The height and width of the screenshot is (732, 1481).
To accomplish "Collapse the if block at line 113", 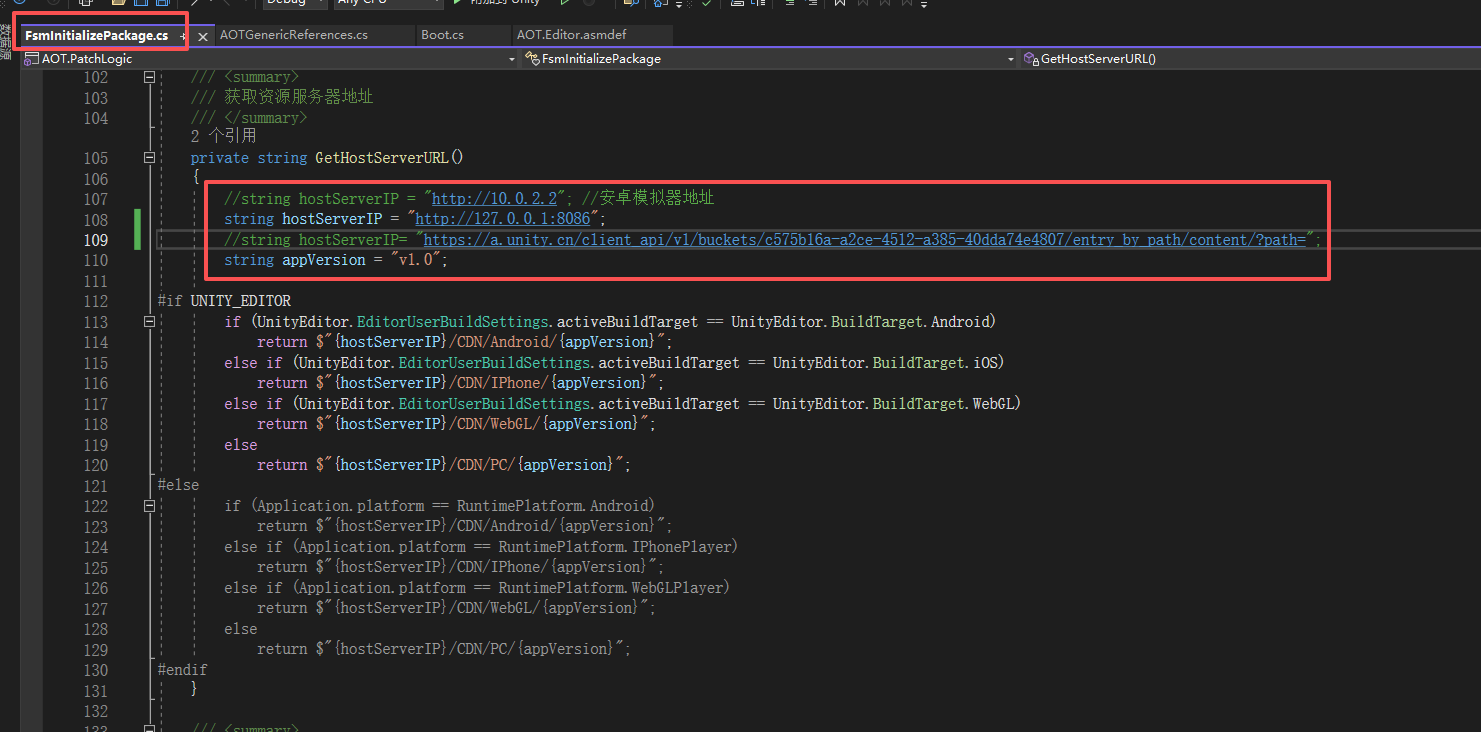I will 150,322.
